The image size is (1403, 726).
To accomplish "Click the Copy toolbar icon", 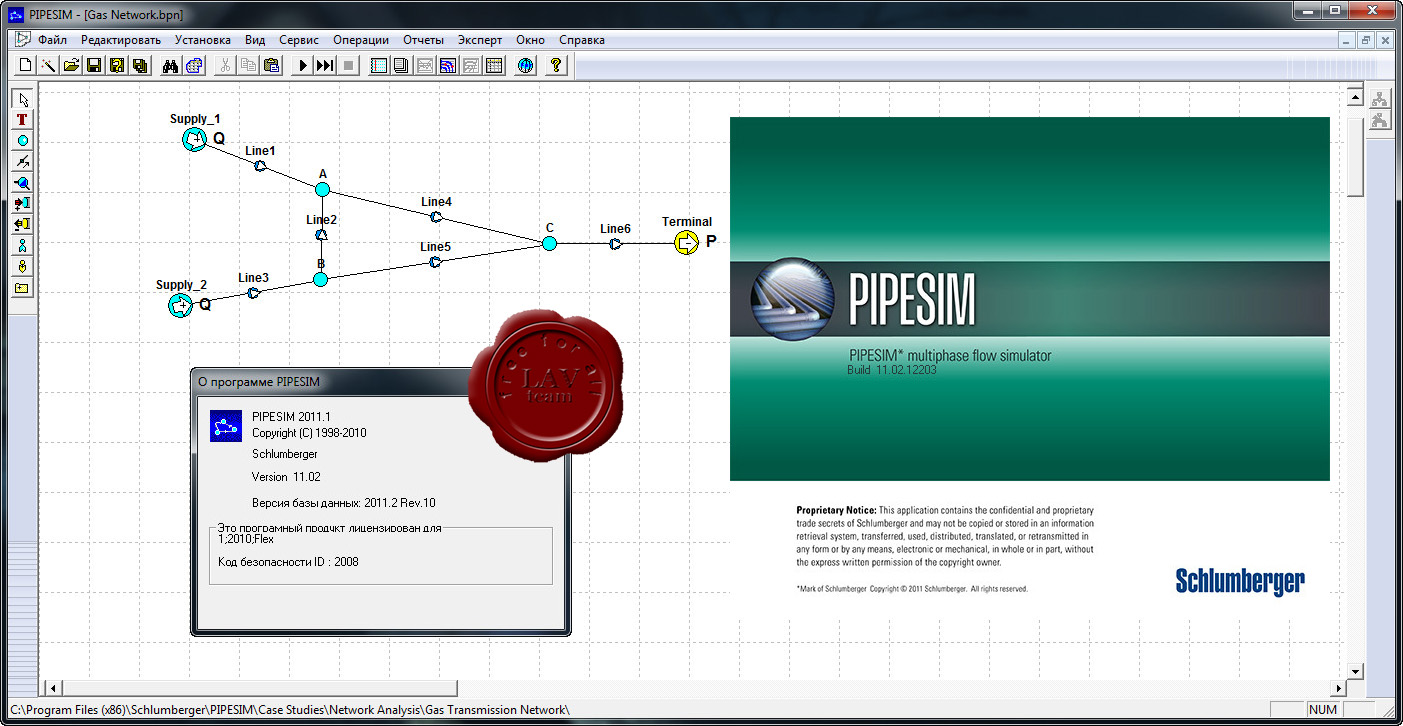I will (x=248, y=65).
